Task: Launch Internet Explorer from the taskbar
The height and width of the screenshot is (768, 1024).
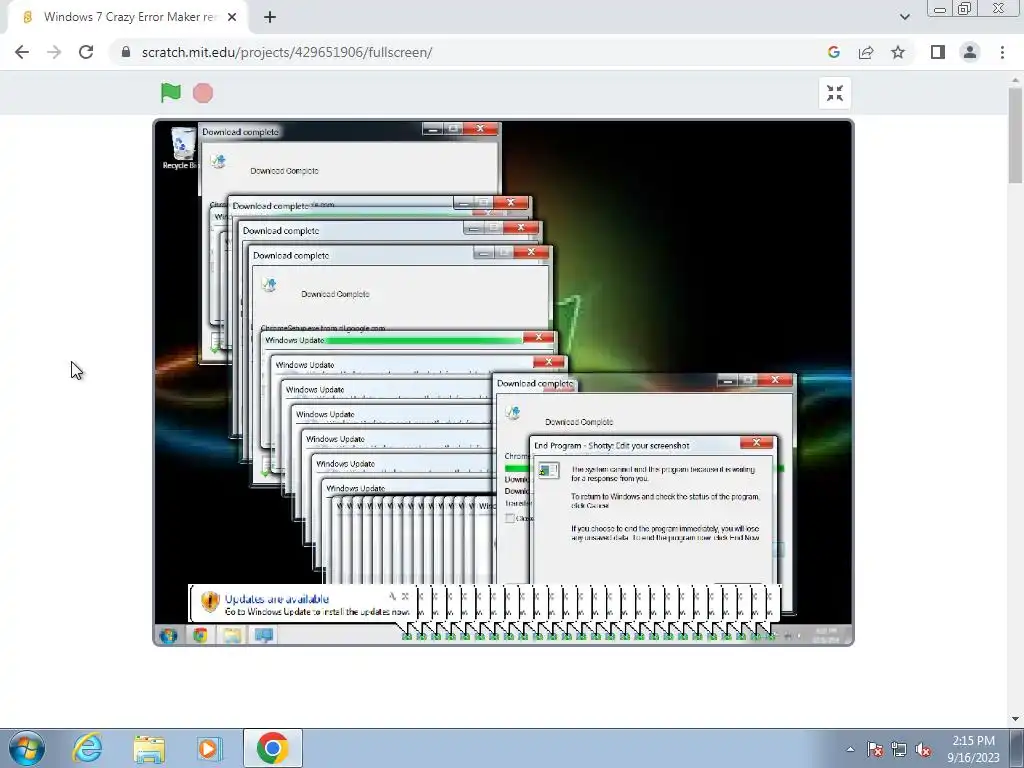Action: point(88,748)
